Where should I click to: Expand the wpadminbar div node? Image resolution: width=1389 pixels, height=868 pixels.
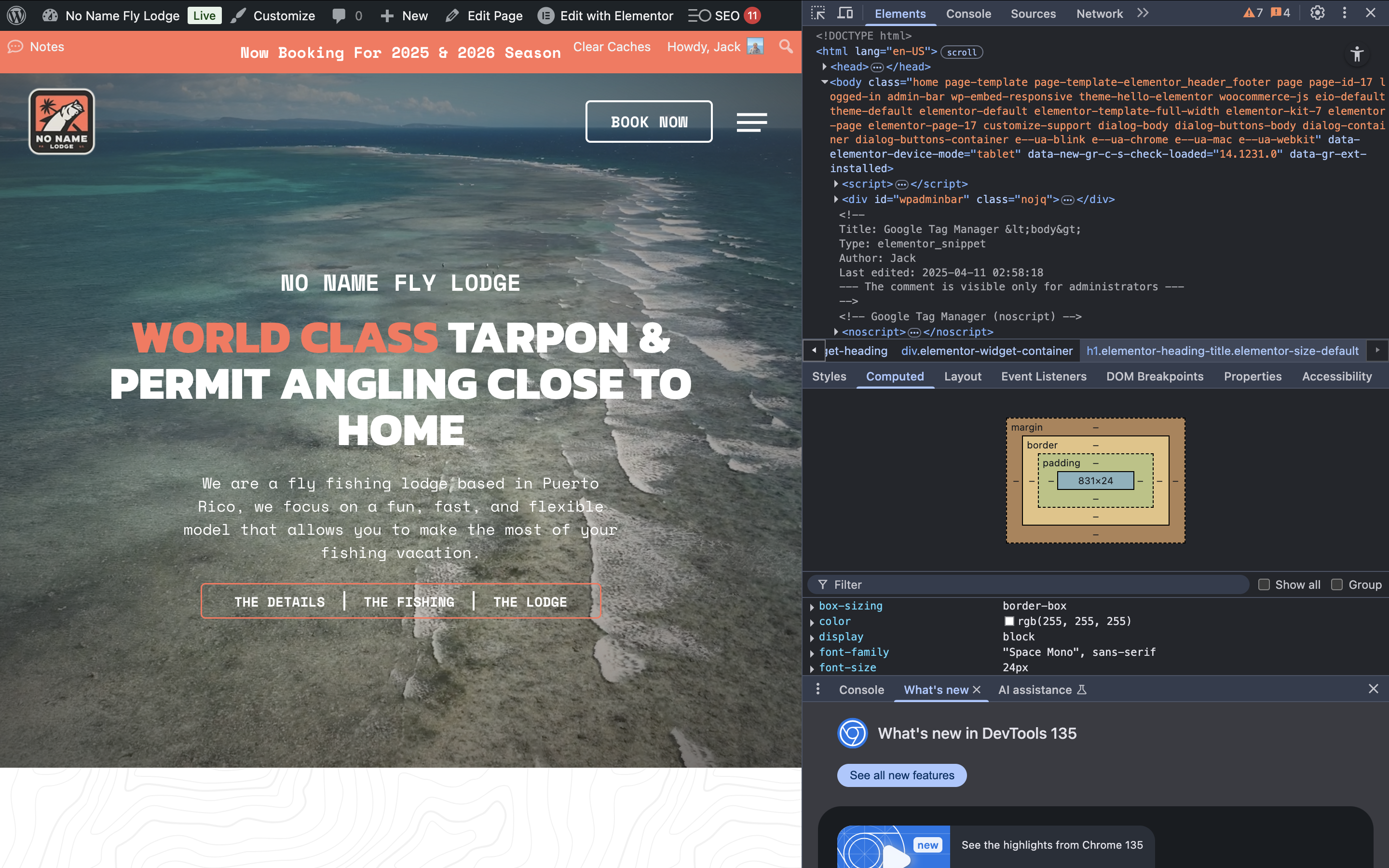(x=836, y=199)
